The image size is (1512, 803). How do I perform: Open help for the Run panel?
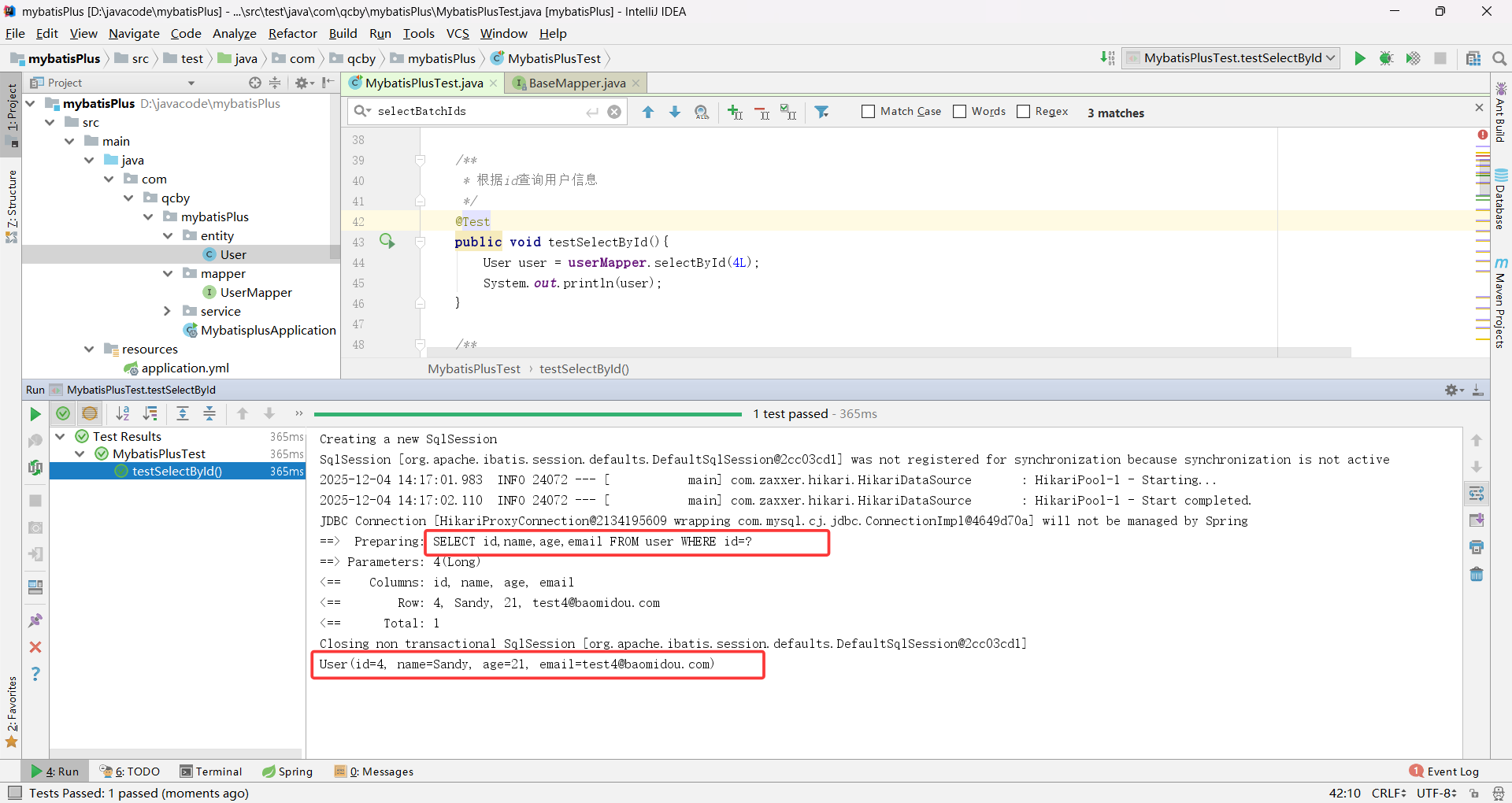(35, 674)
